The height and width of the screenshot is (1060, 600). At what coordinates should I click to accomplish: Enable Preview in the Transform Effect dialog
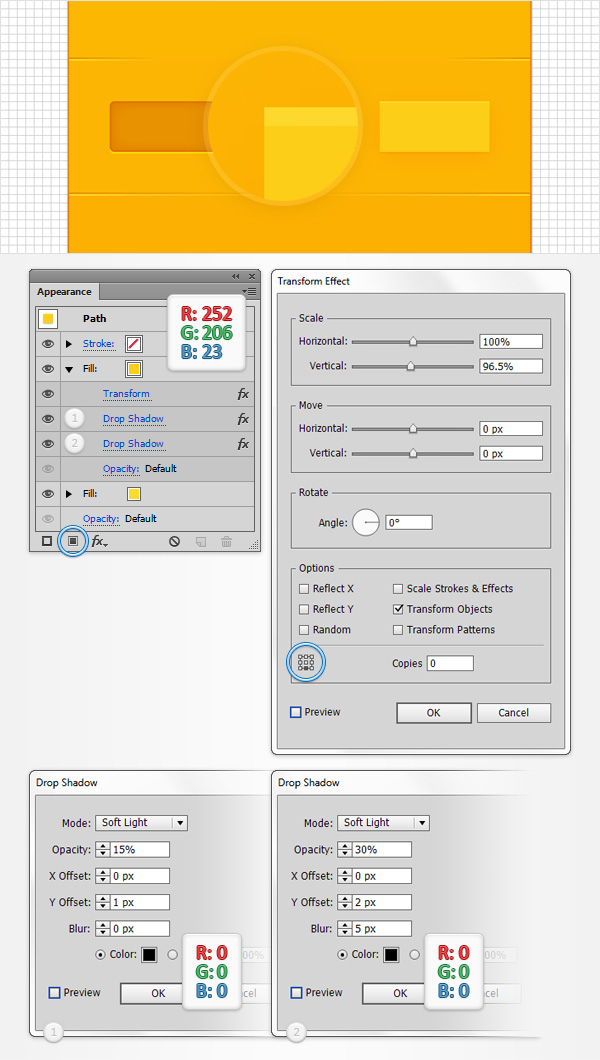(x=295, y=712)
